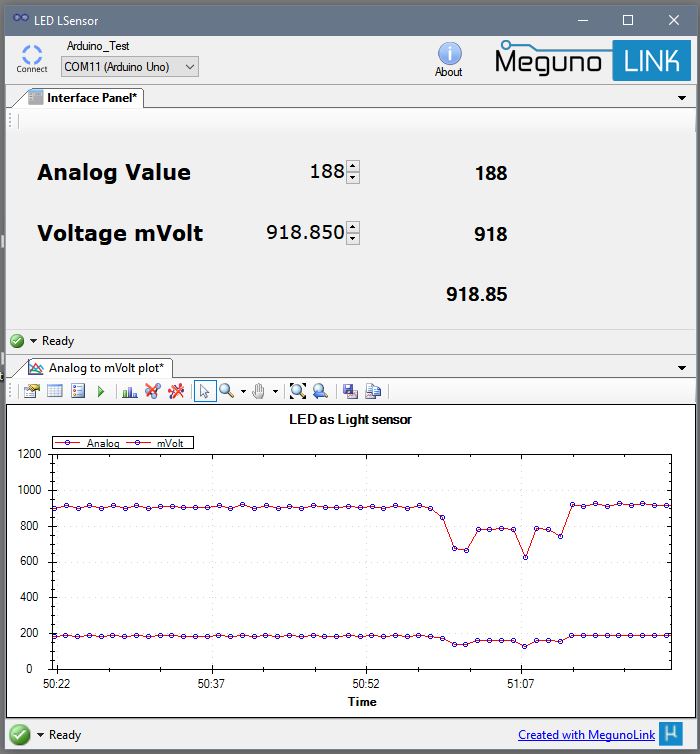700x754 pixels.
Task: Click the mVolt legend entry
Action: [155, 443]
